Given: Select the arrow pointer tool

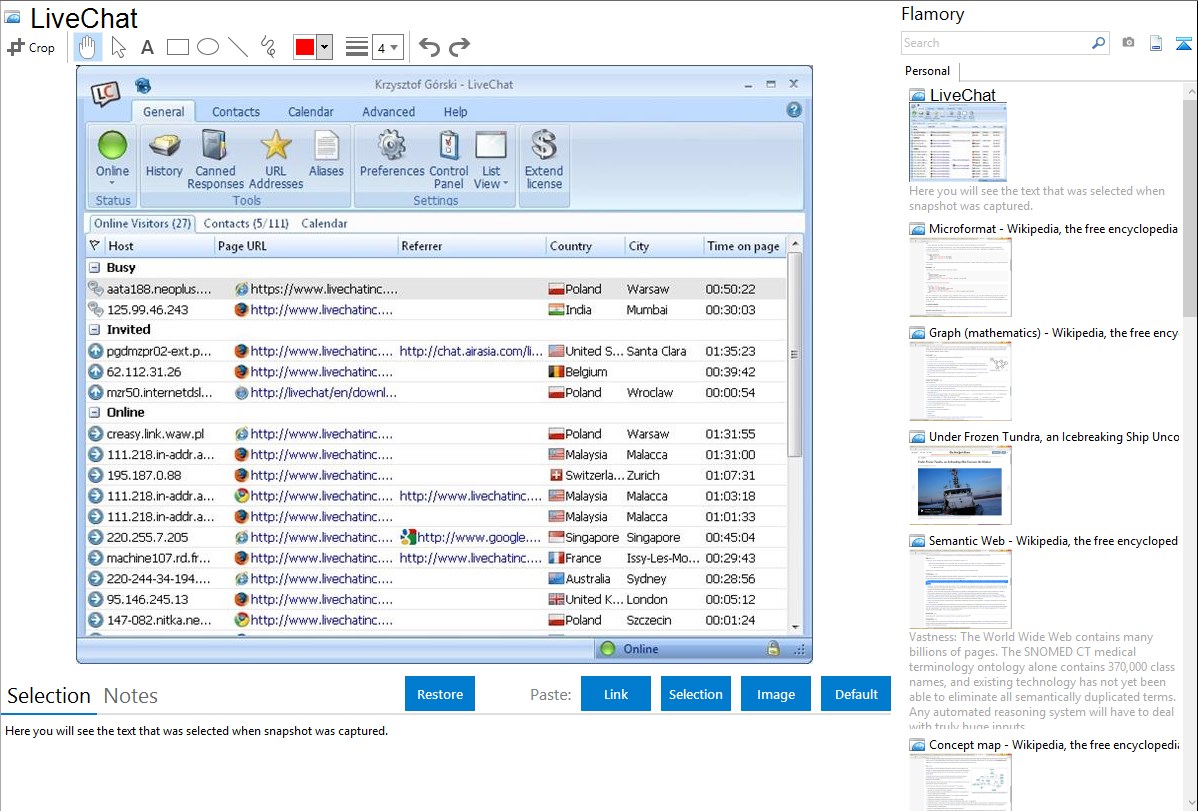Looking at the screenshot, I should 118,47.
